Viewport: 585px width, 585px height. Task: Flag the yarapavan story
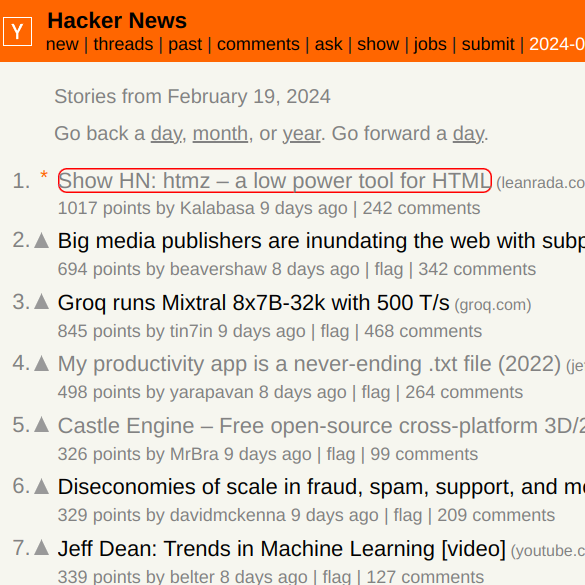pyautogui.click(x=376, y=392)
